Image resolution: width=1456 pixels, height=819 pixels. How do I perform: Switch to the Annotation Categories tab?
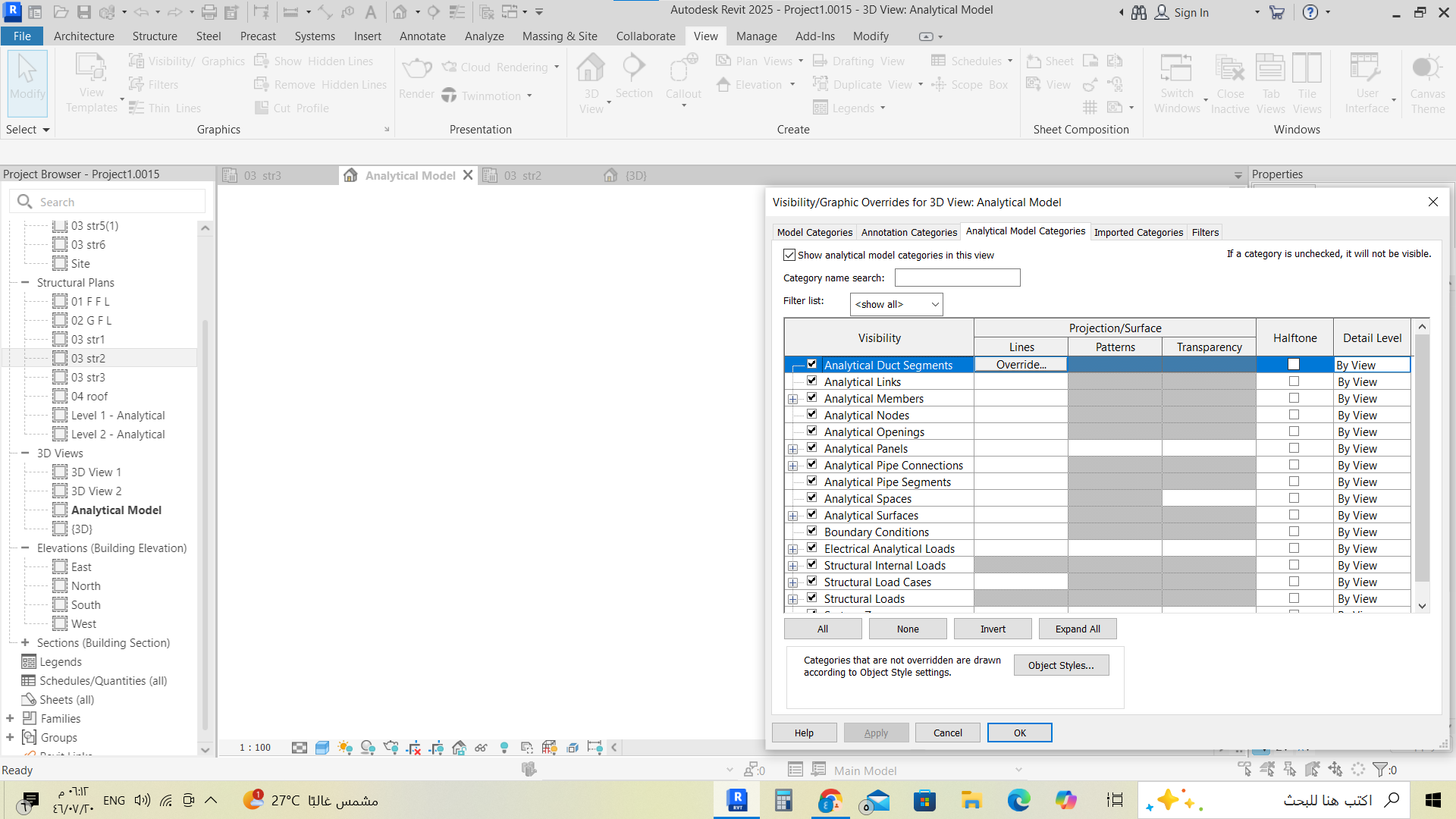908,232
